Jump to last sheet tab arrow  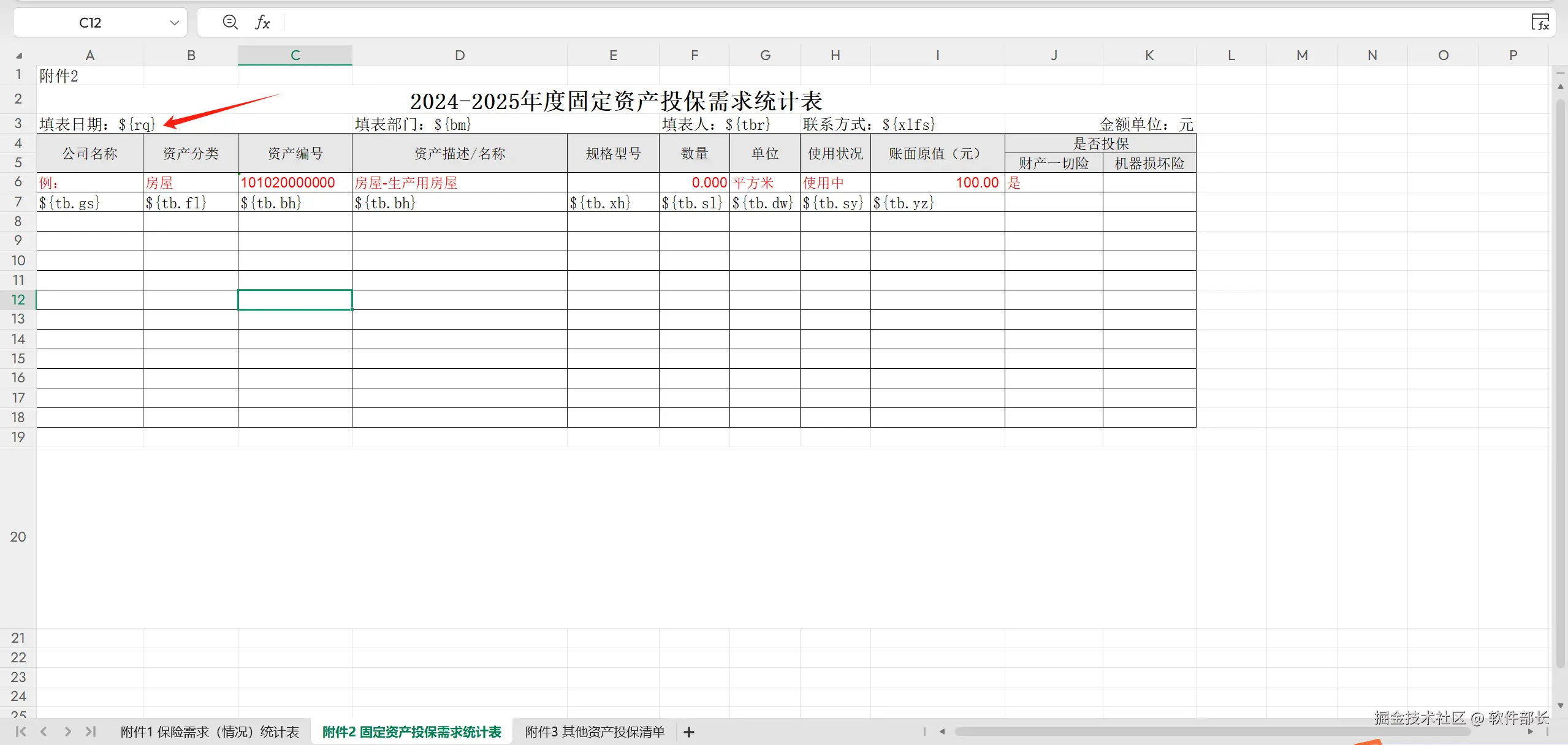(91, 732)
